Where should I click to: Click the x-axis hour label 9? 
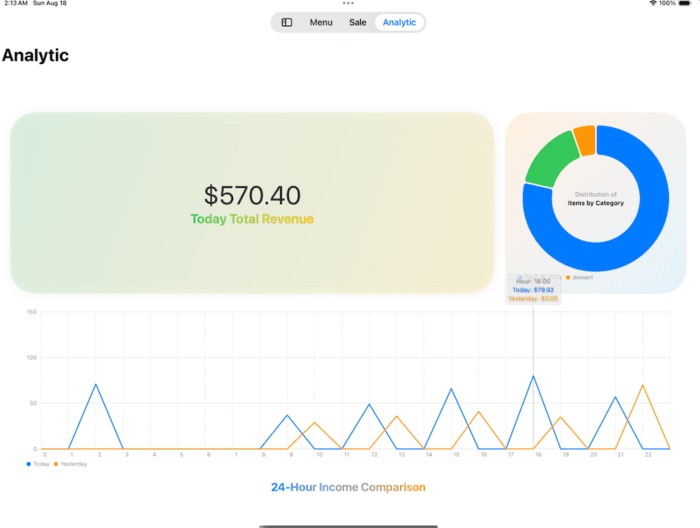pyautogui.click(x=291, y=454)
